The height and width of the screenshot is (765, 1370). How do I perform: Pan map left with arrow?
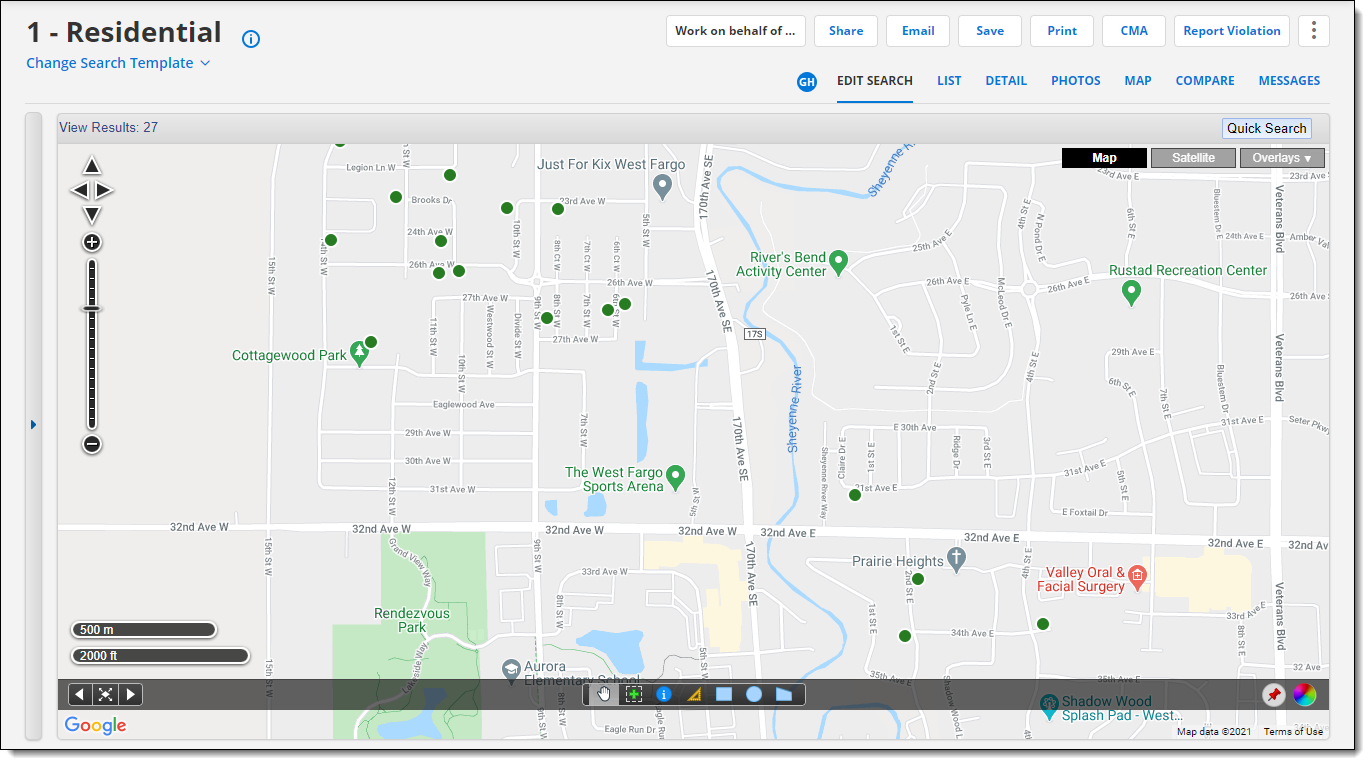click(x=79, y=190)
